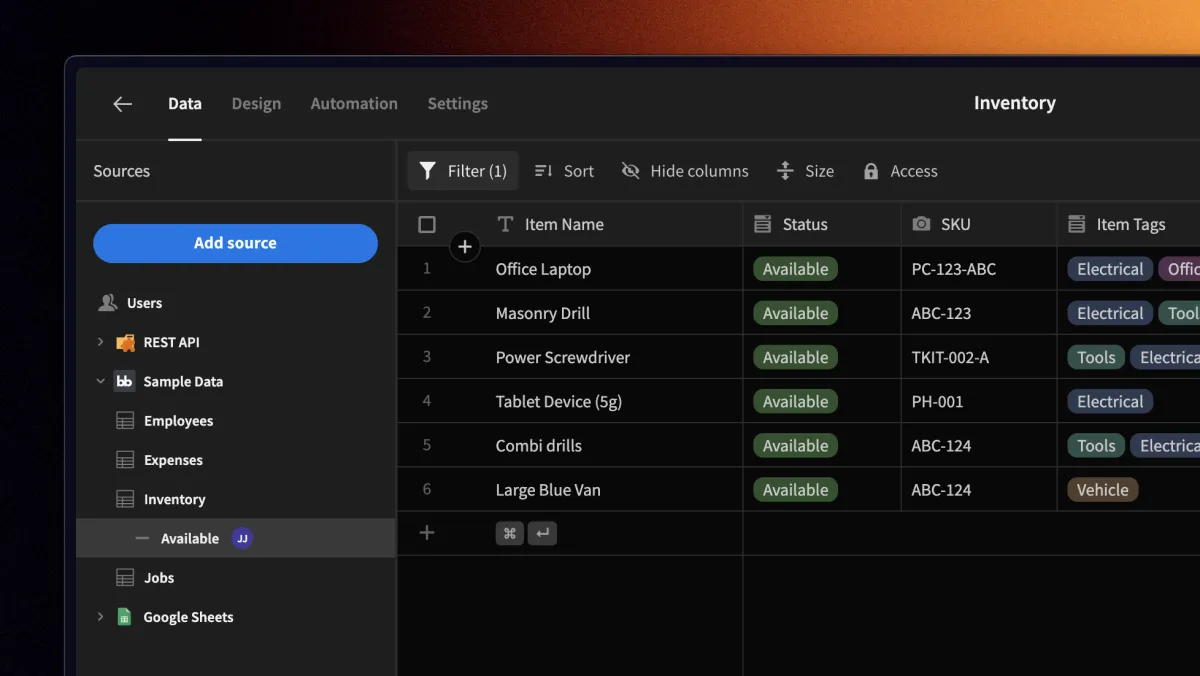Select the Available view
1200x676 pixels.
[236, 538]
